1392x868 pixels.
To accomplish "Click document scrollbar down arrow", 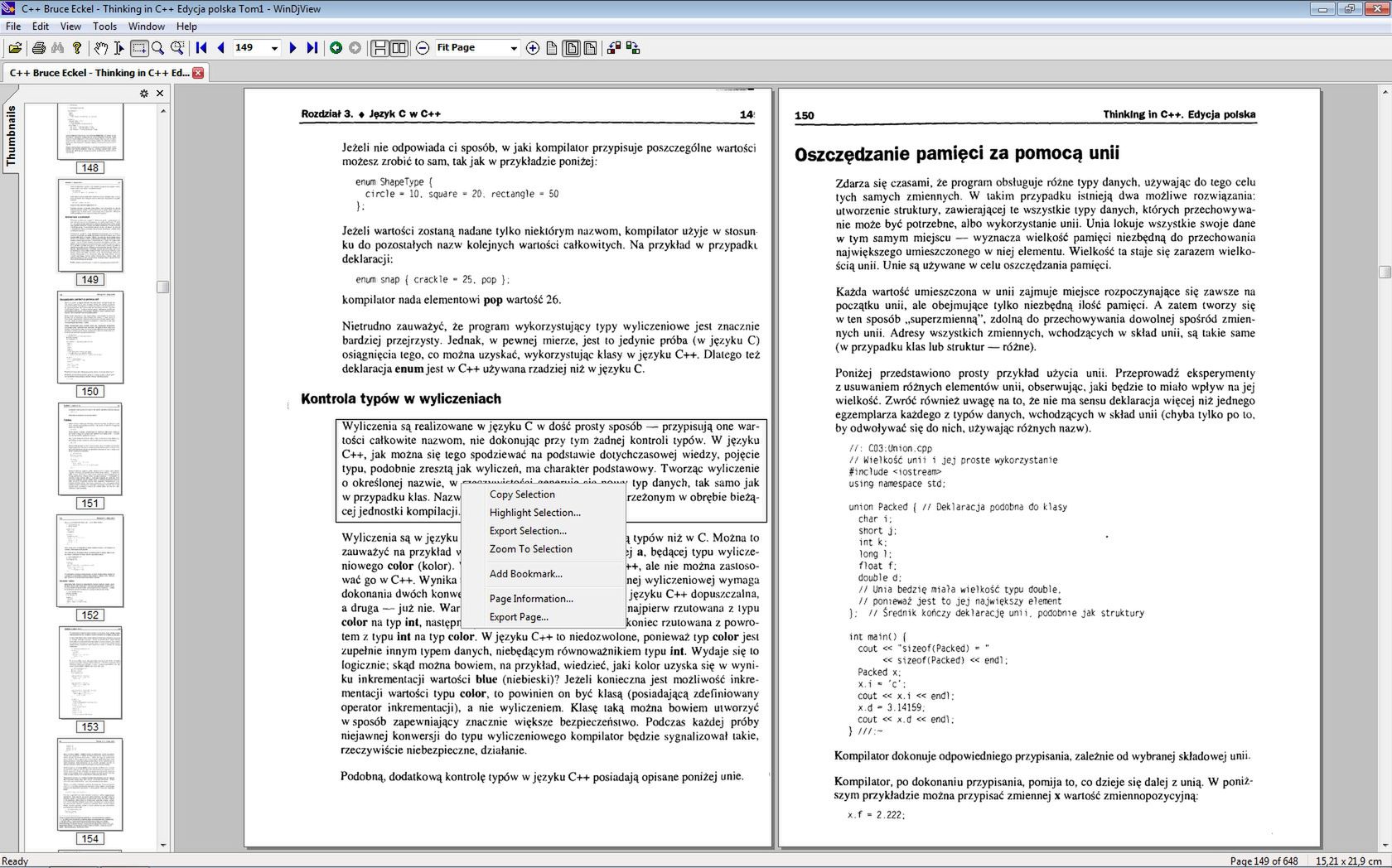I will point(1385,846).
